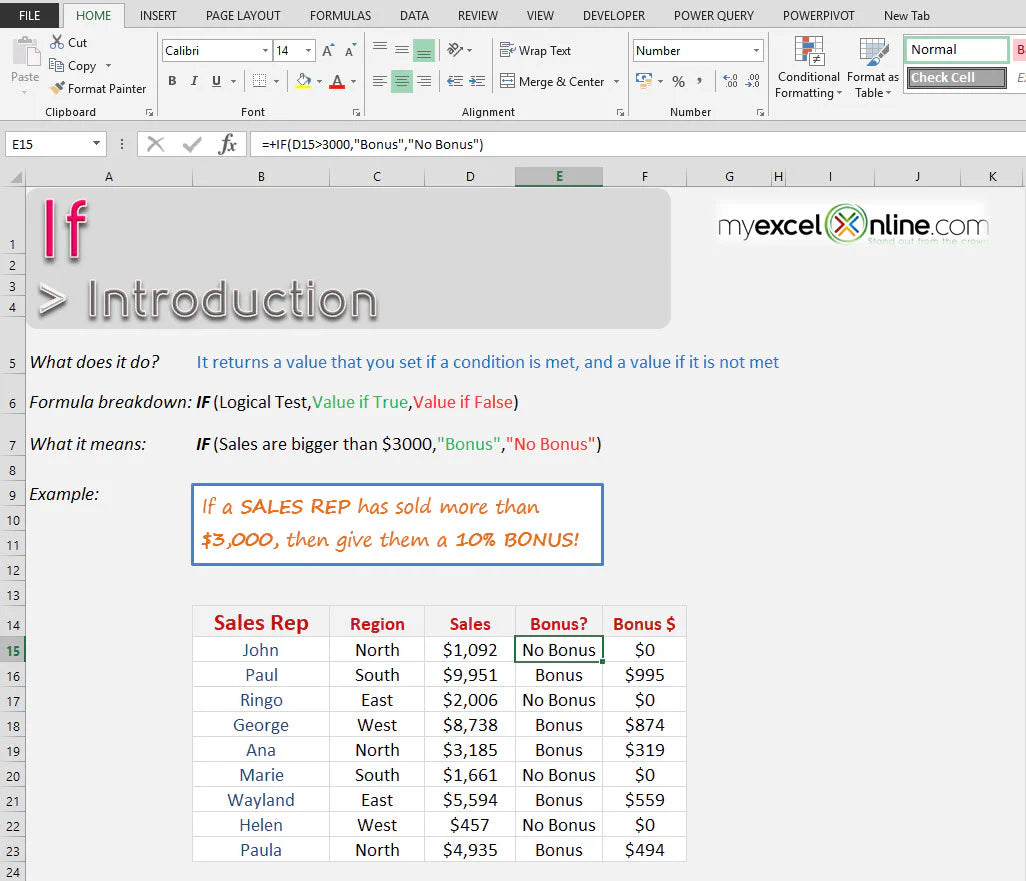Click the Format Painter tool
The width and height of the screenshot is (1026, 881).
point(98,89)
